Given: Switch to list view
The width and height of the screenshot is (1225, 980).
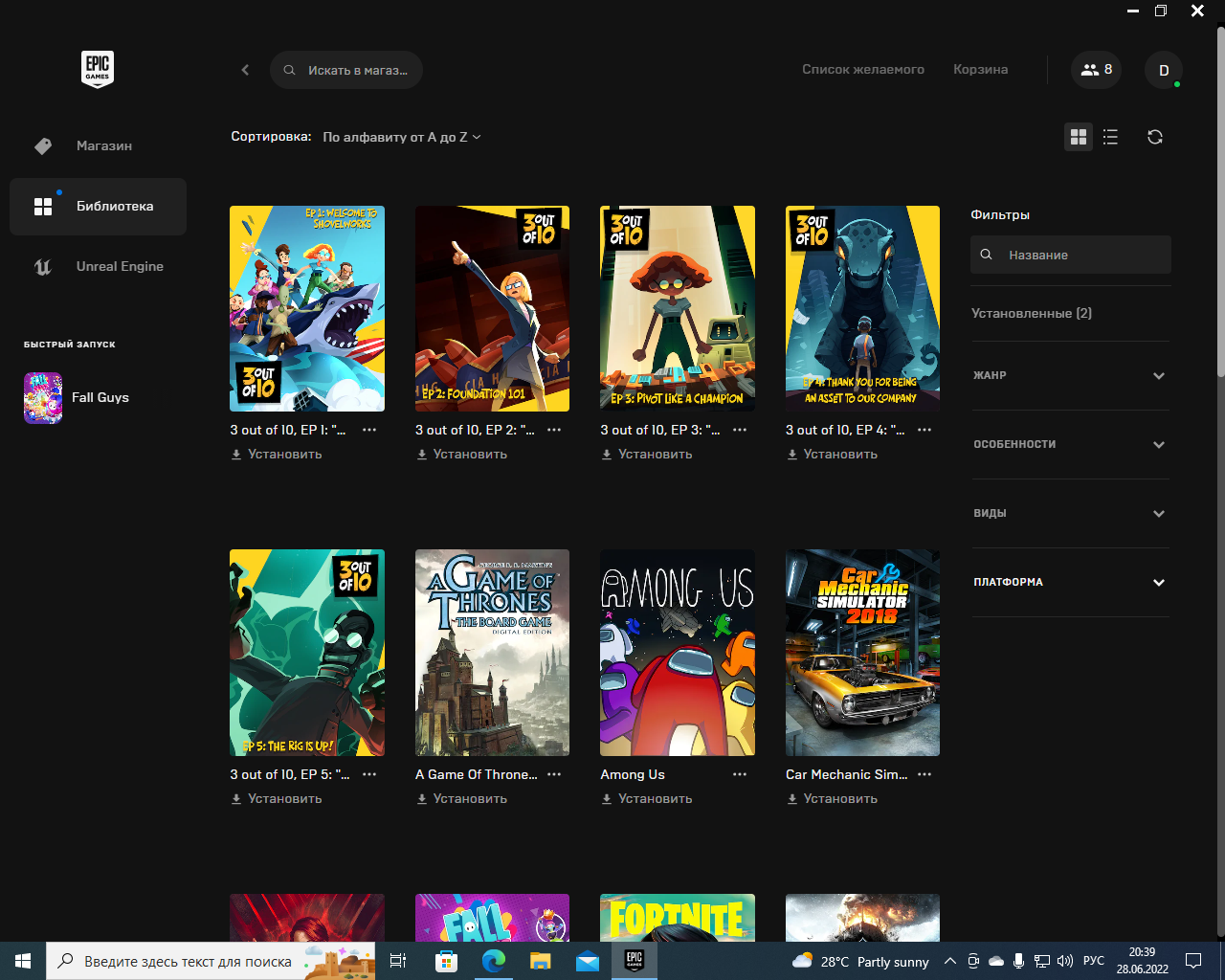Looking at the screenshot, I should tap(1110, 137).
